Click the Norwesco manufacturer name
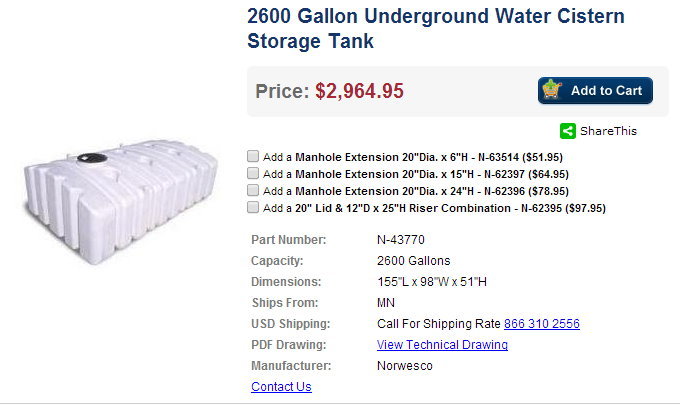 404,366
